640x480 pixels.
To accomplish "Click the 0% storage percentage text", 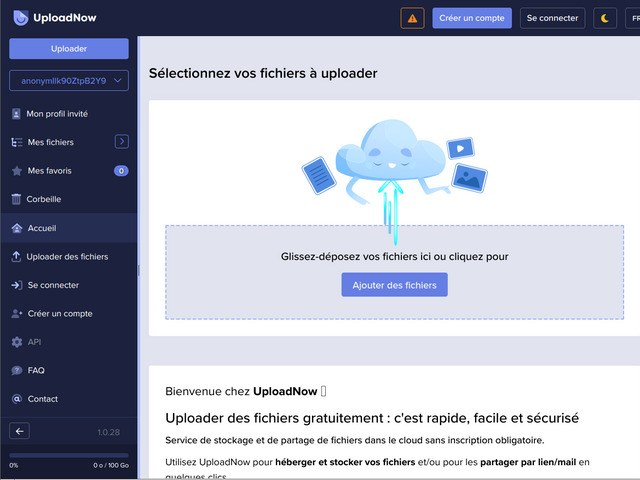I will [x=13, y=465].
